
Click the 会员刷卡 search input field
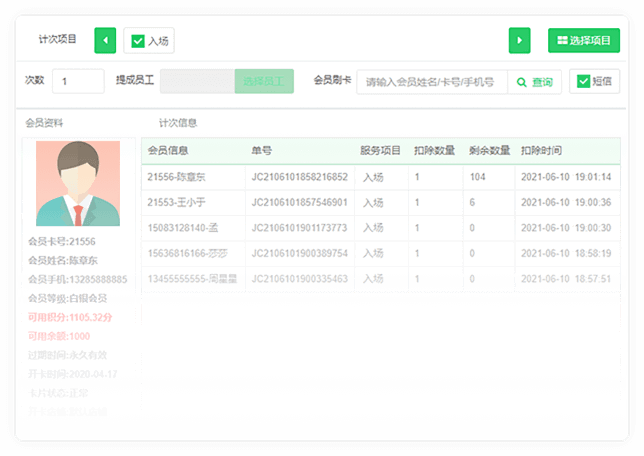432,82
